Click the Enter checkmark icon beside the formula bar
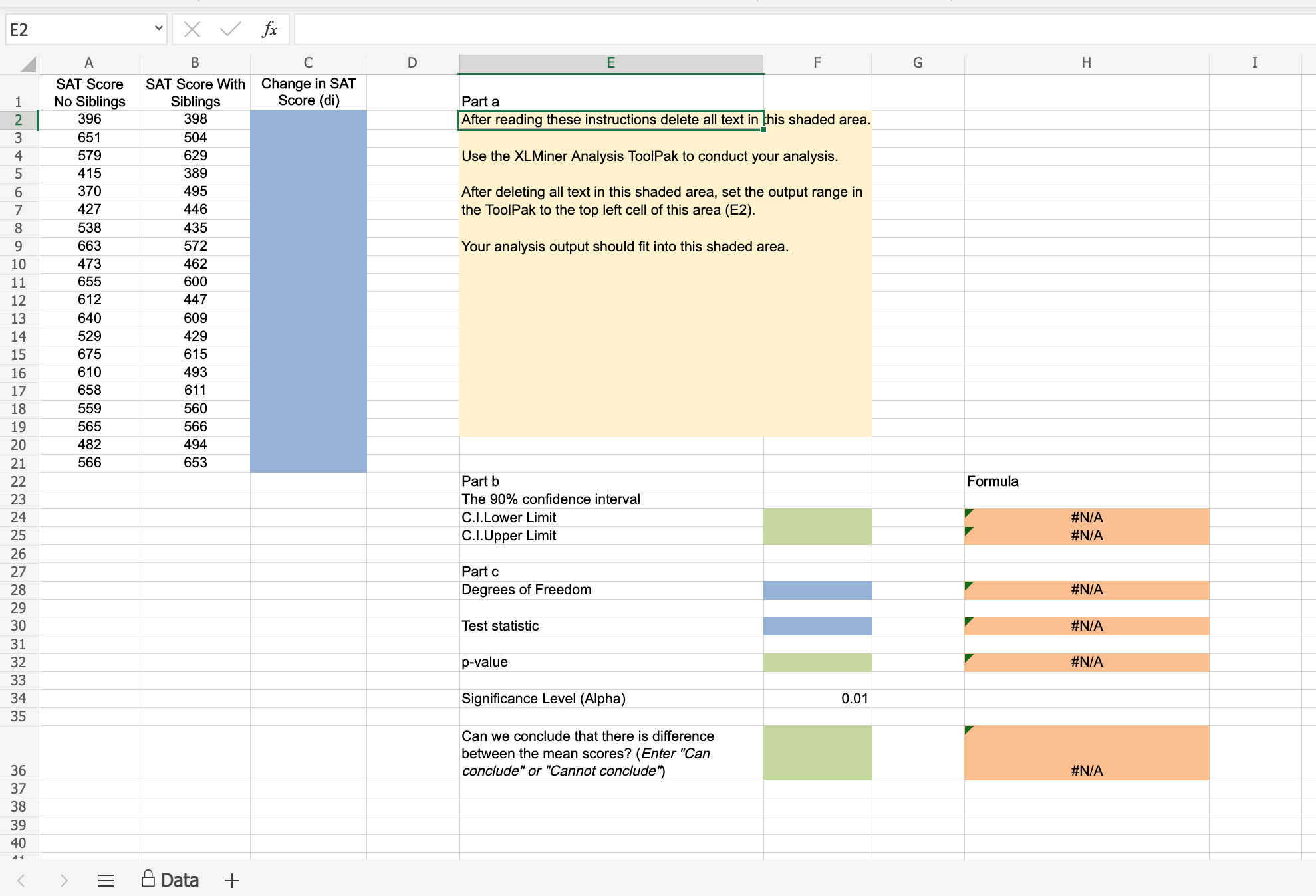This screenshot has height=896, width=1316. (229, 29)
